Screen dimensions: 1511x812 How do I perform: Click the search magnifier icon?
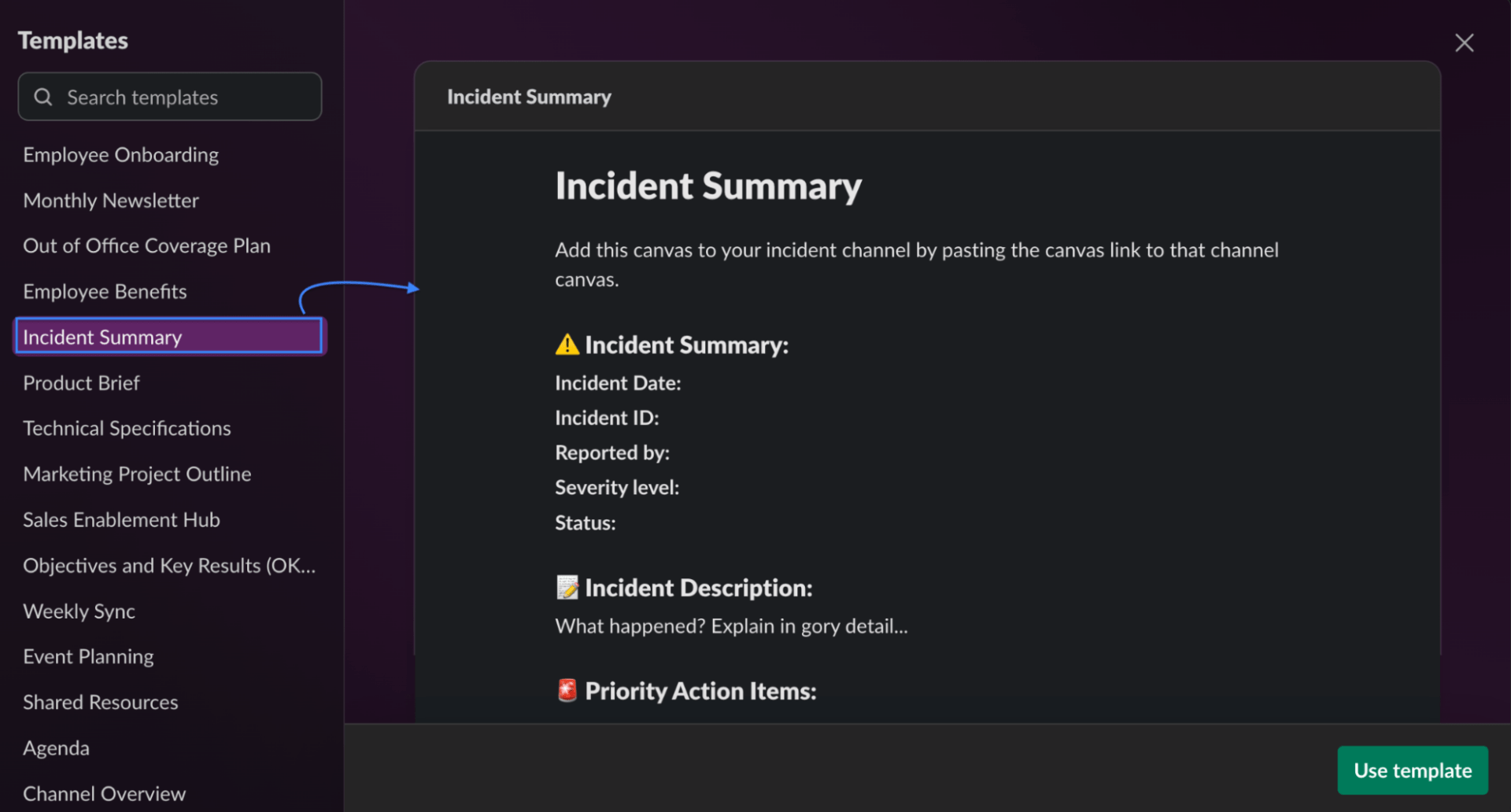click(x=43, y=96)
